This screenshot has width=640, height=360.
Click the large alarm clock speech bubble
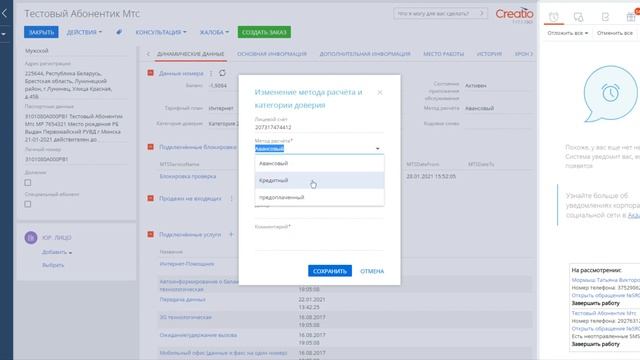[610, 94]
